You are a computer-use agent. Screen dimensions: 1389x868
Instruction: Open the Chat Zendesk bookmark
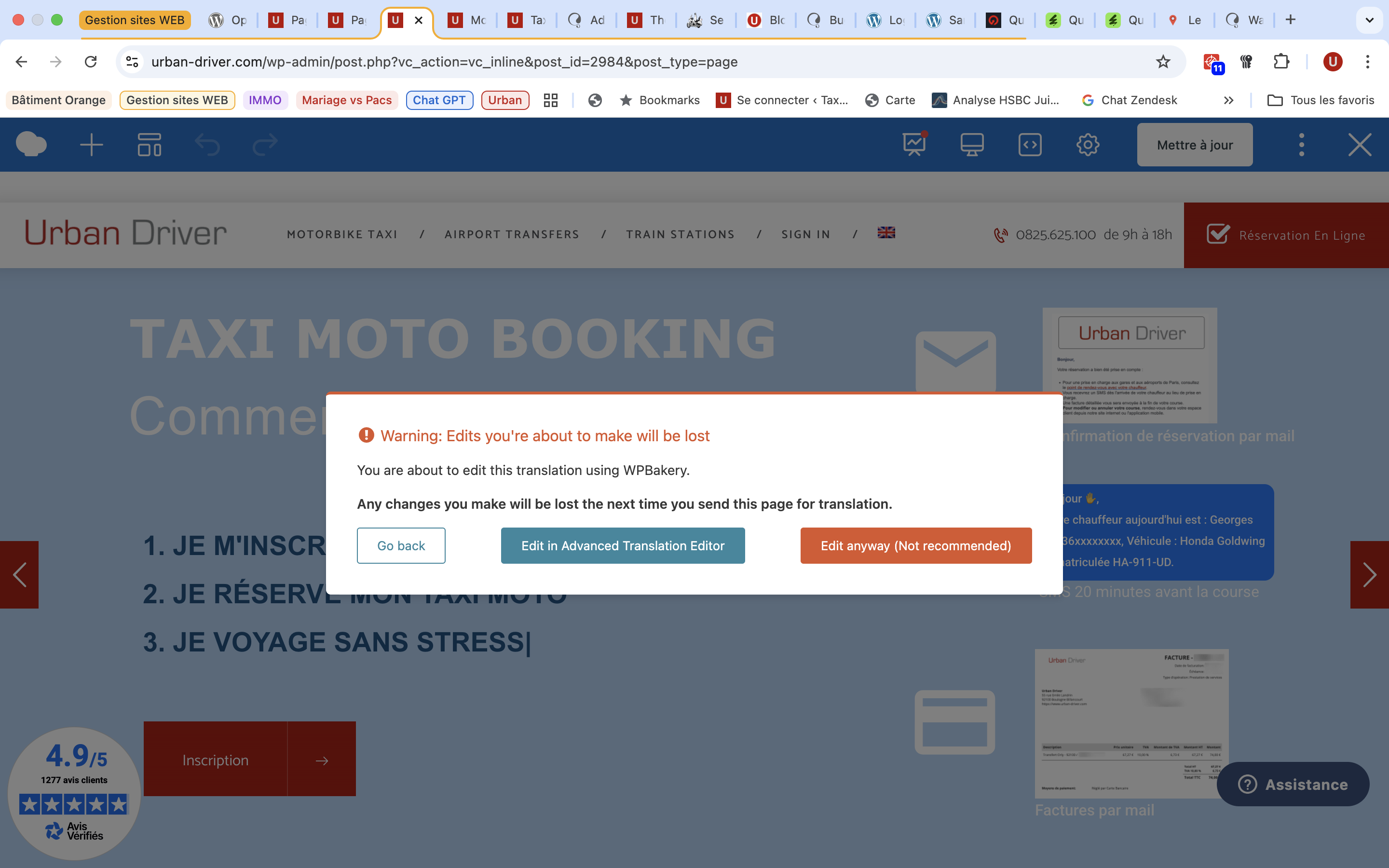coord(1129,100)
